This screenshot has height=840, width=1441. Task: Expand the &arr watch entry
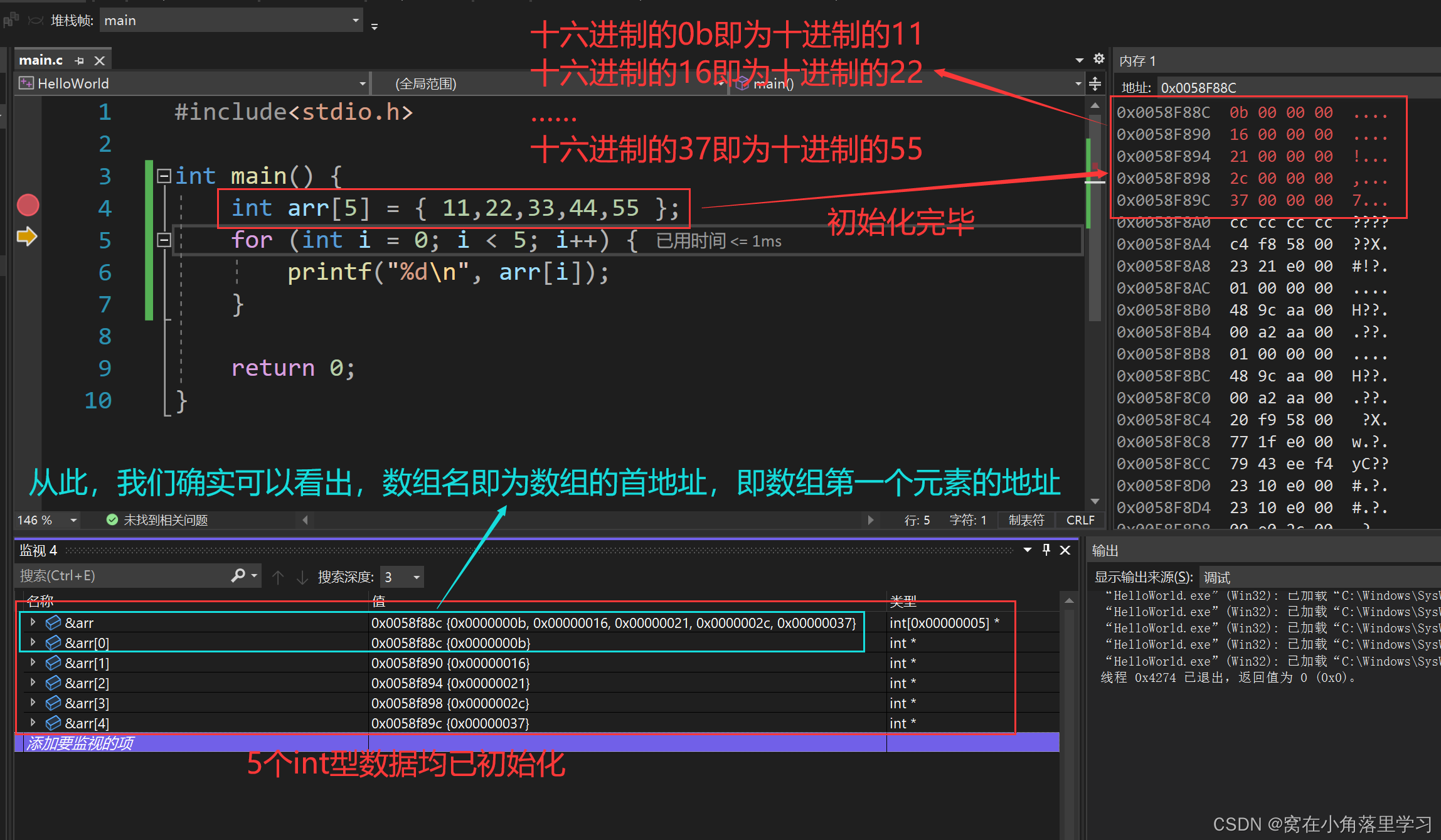point(33,622)
